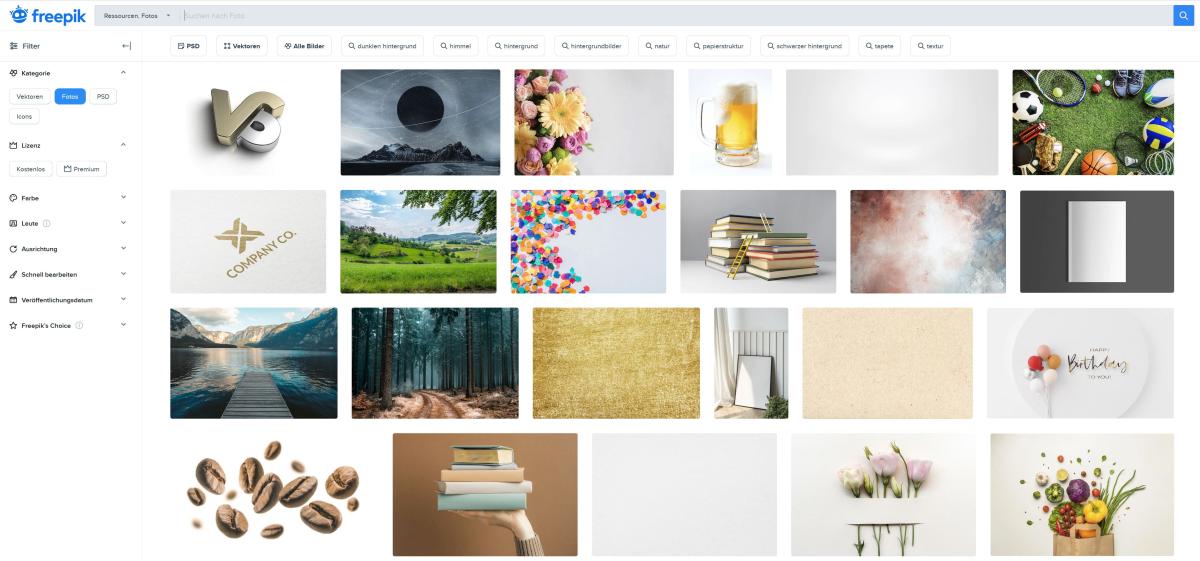Open the Ressourcen, Fotos dropdown

137,15
